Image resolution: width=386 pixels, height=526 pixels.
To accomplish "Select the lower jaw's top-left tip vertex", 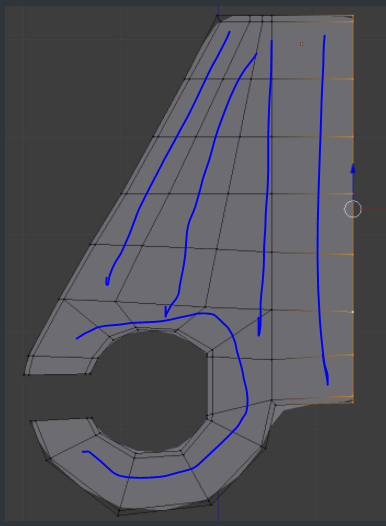I will point(31,420).
